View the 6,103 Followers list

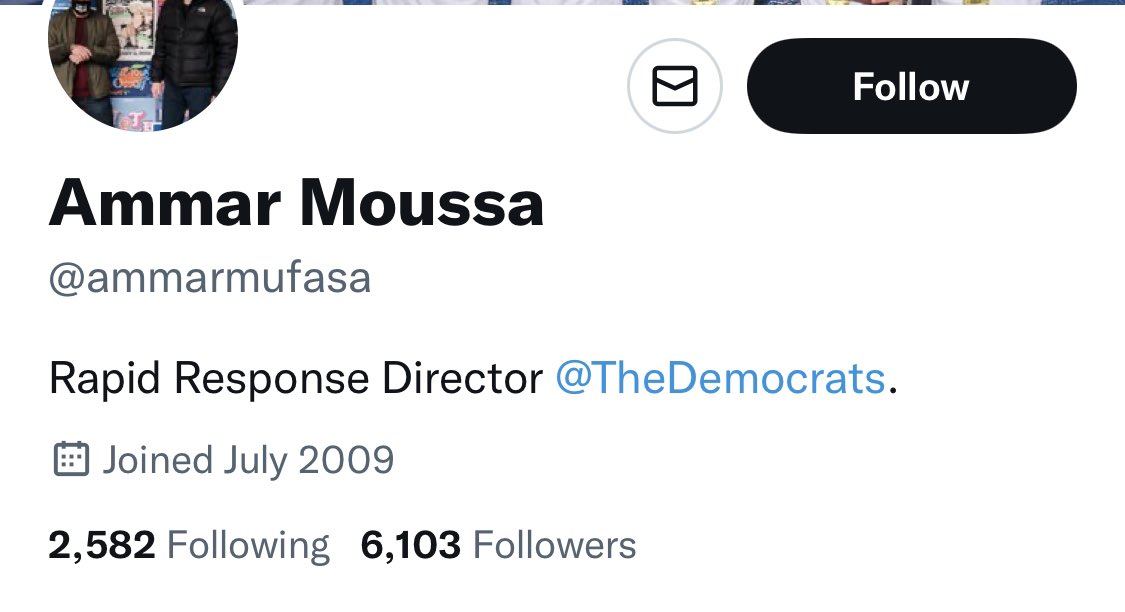pos(498,545)
